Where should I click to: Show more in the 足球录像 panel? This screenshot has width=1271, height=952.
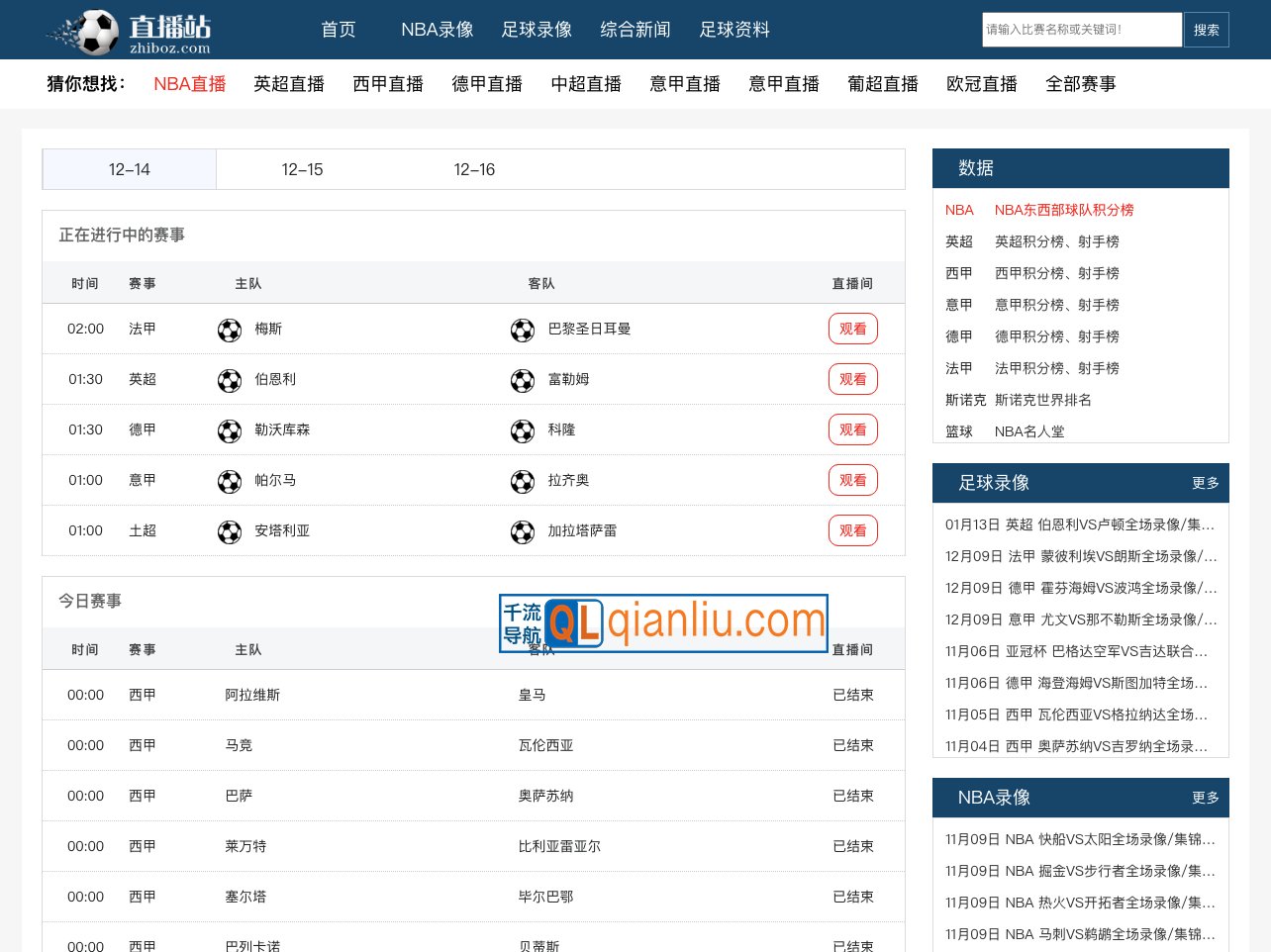tap(1205, 483)
